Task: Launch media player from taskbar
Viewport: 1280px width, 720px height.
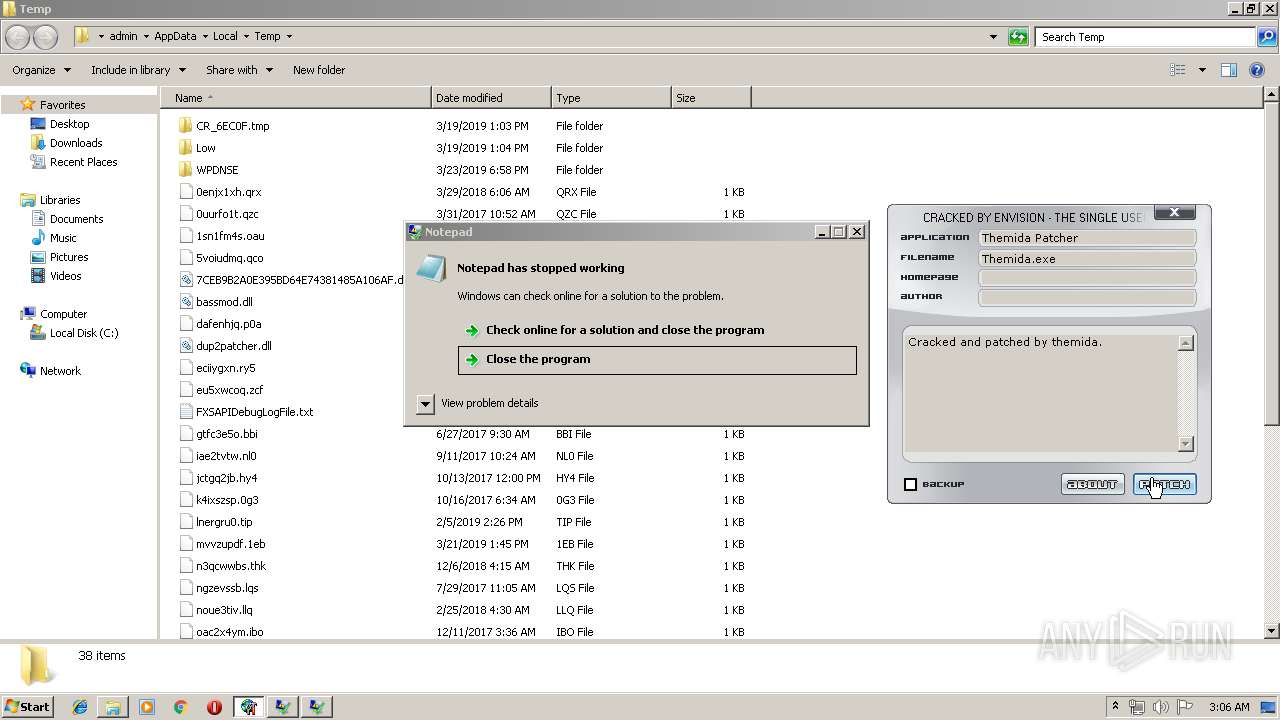Action: (147, 707)
